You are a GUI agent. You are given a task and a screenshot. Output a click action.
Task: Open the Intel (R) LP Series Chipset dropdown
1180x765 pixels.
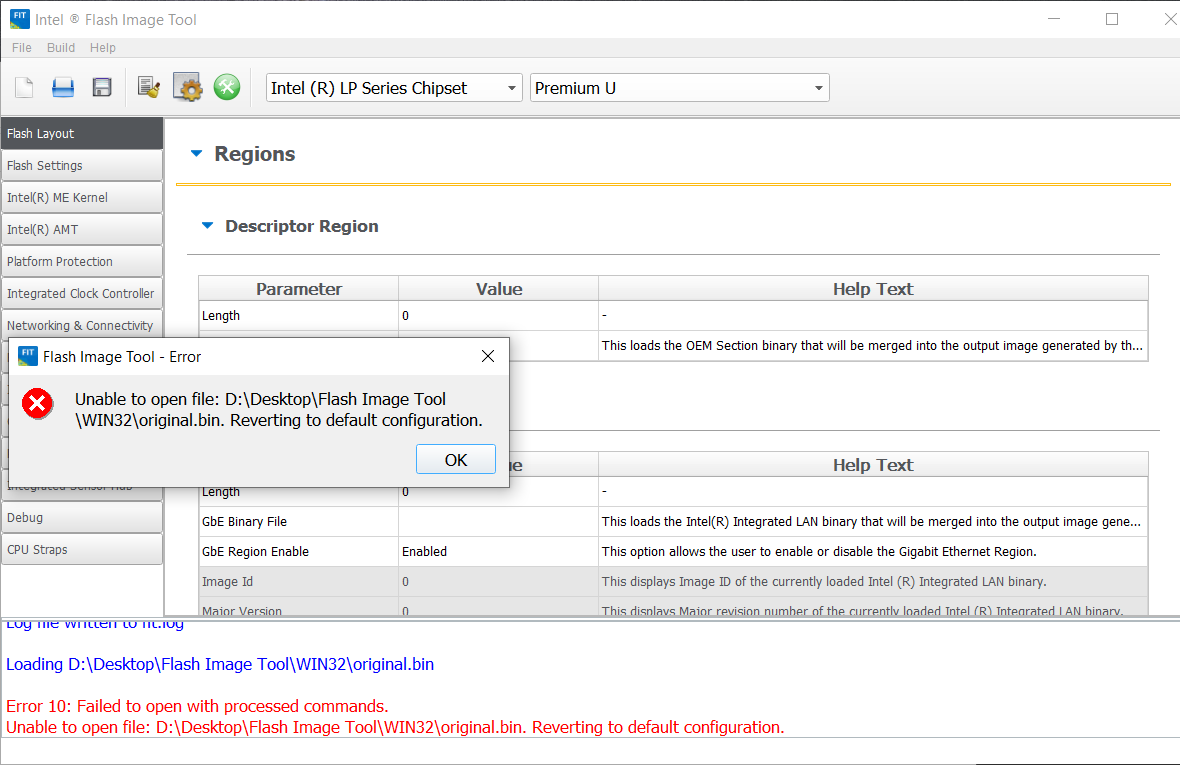pos(394,88)
